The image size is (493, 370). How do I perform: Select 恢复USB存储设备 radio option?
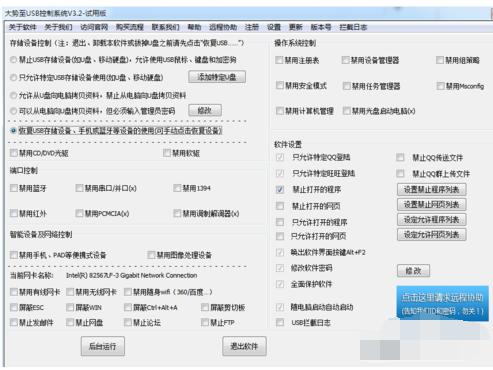point(13,131)
